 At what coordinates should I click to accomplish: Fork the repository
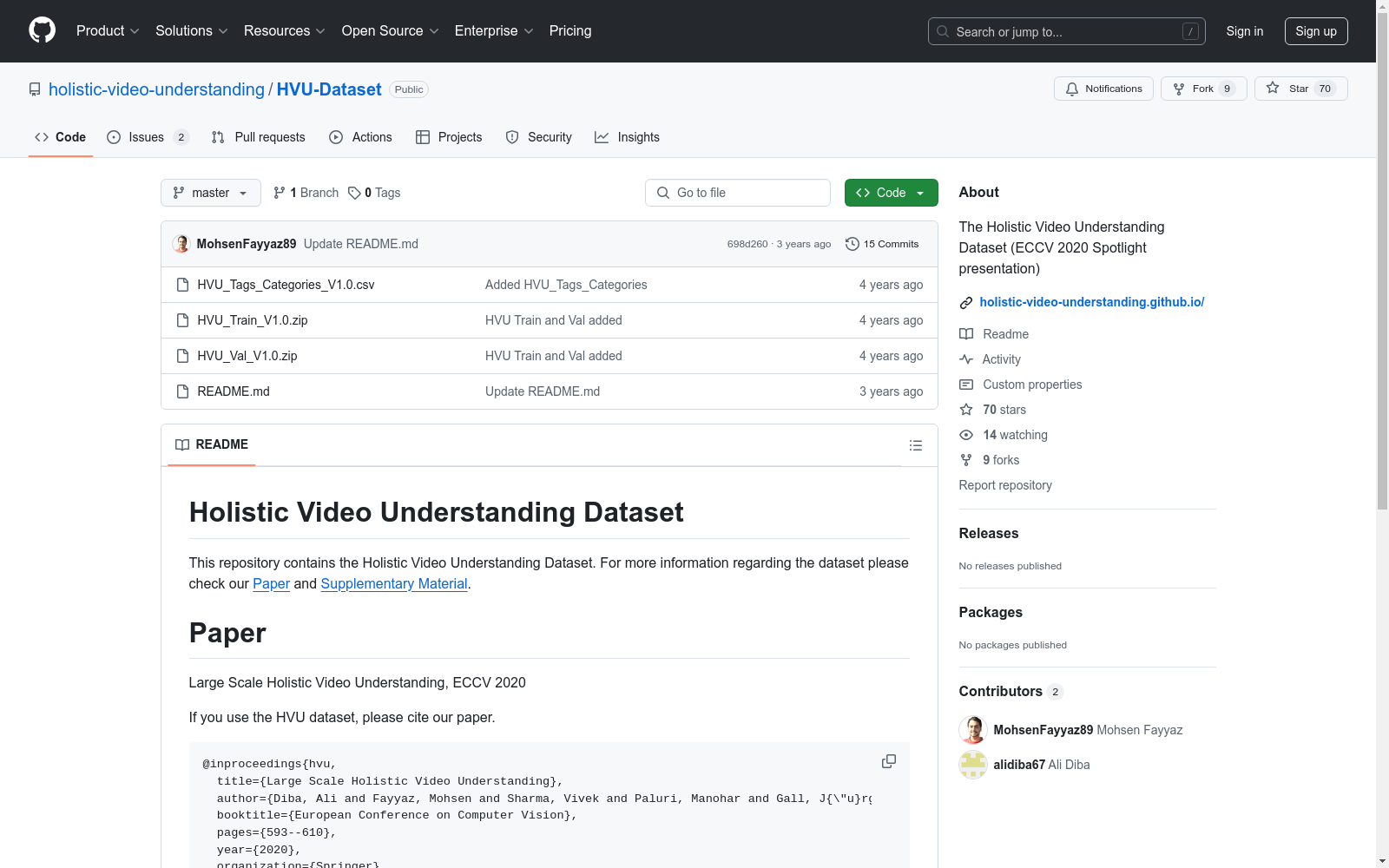click(x=1203, y=89)
